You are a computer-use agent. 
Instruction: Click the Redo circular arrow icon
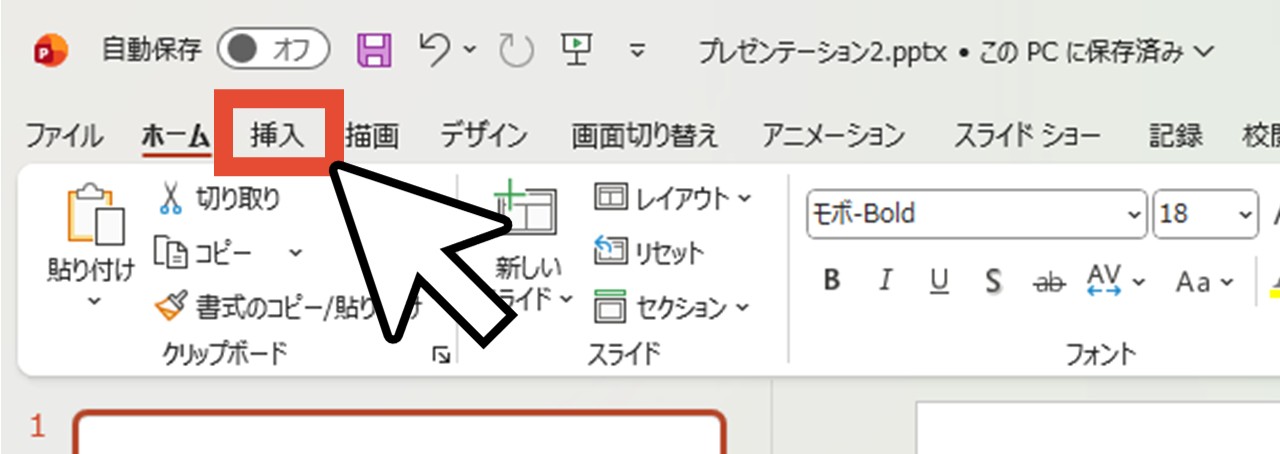point(517,50)
